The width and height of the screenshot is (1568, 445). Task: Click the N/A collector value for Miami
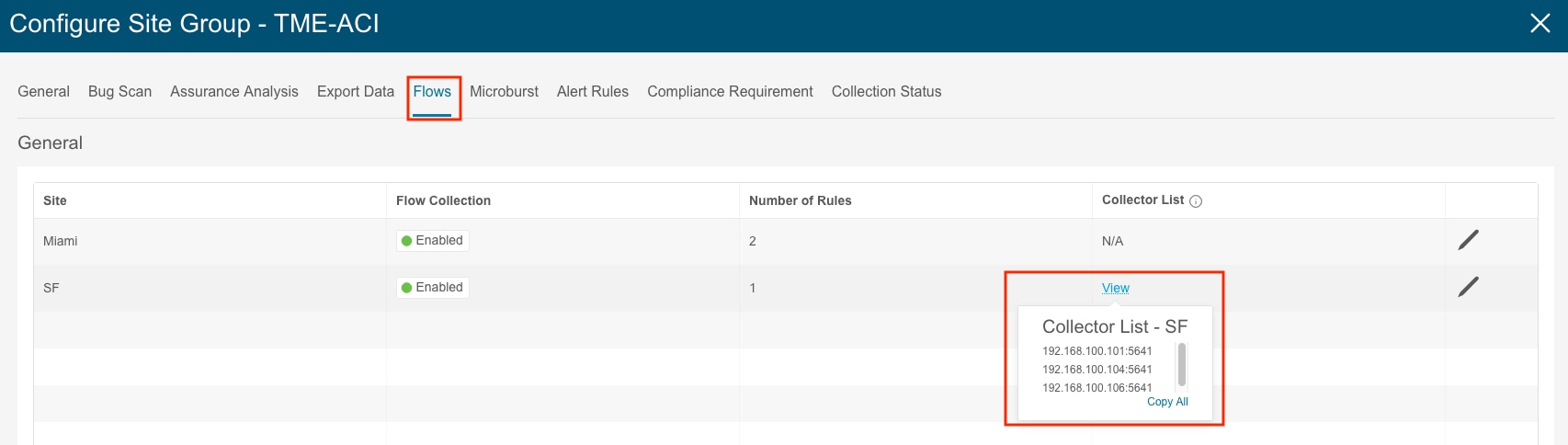coord(1112,241)
